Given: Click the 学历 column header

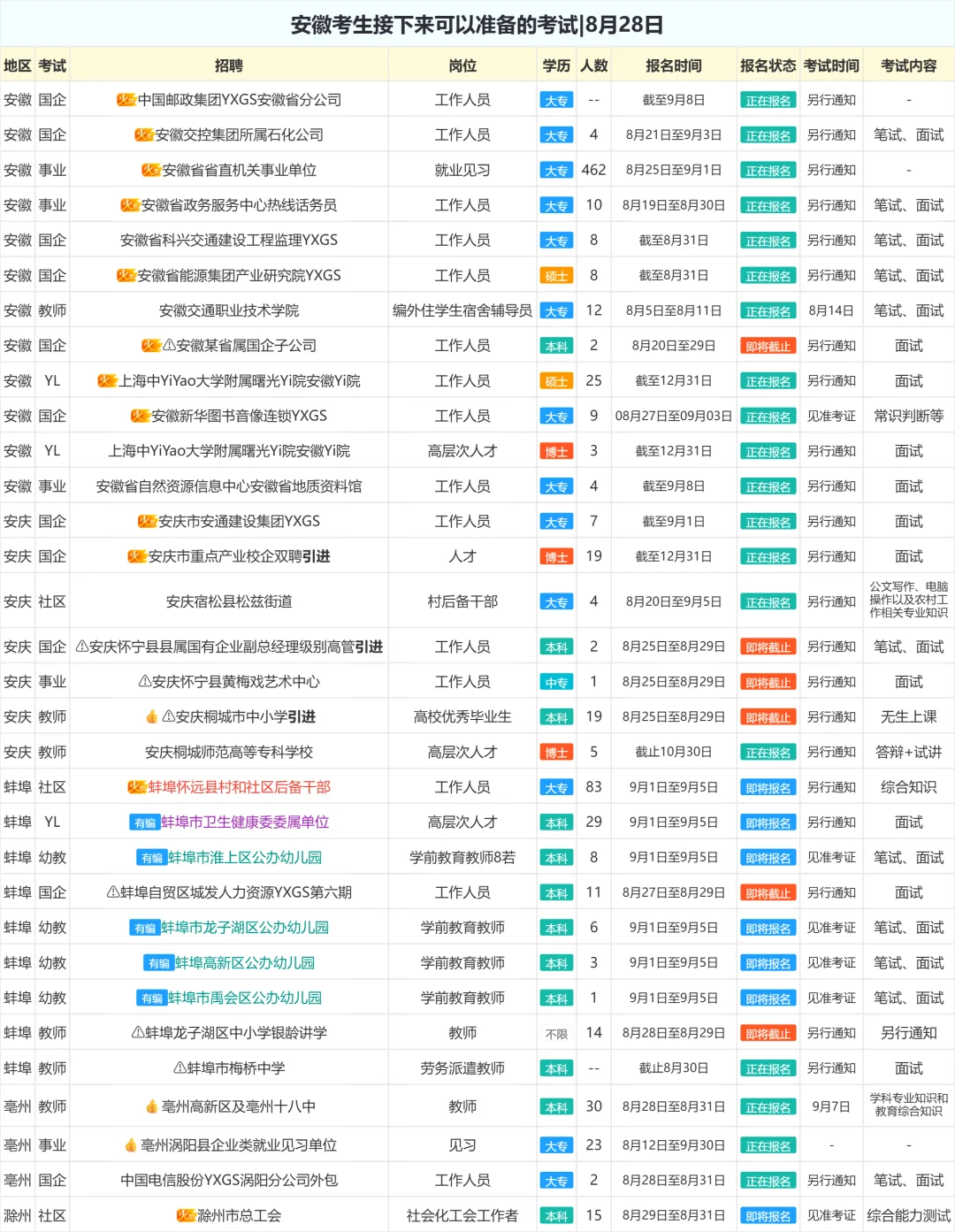Looking at the screenshot, I should point(556,65).
